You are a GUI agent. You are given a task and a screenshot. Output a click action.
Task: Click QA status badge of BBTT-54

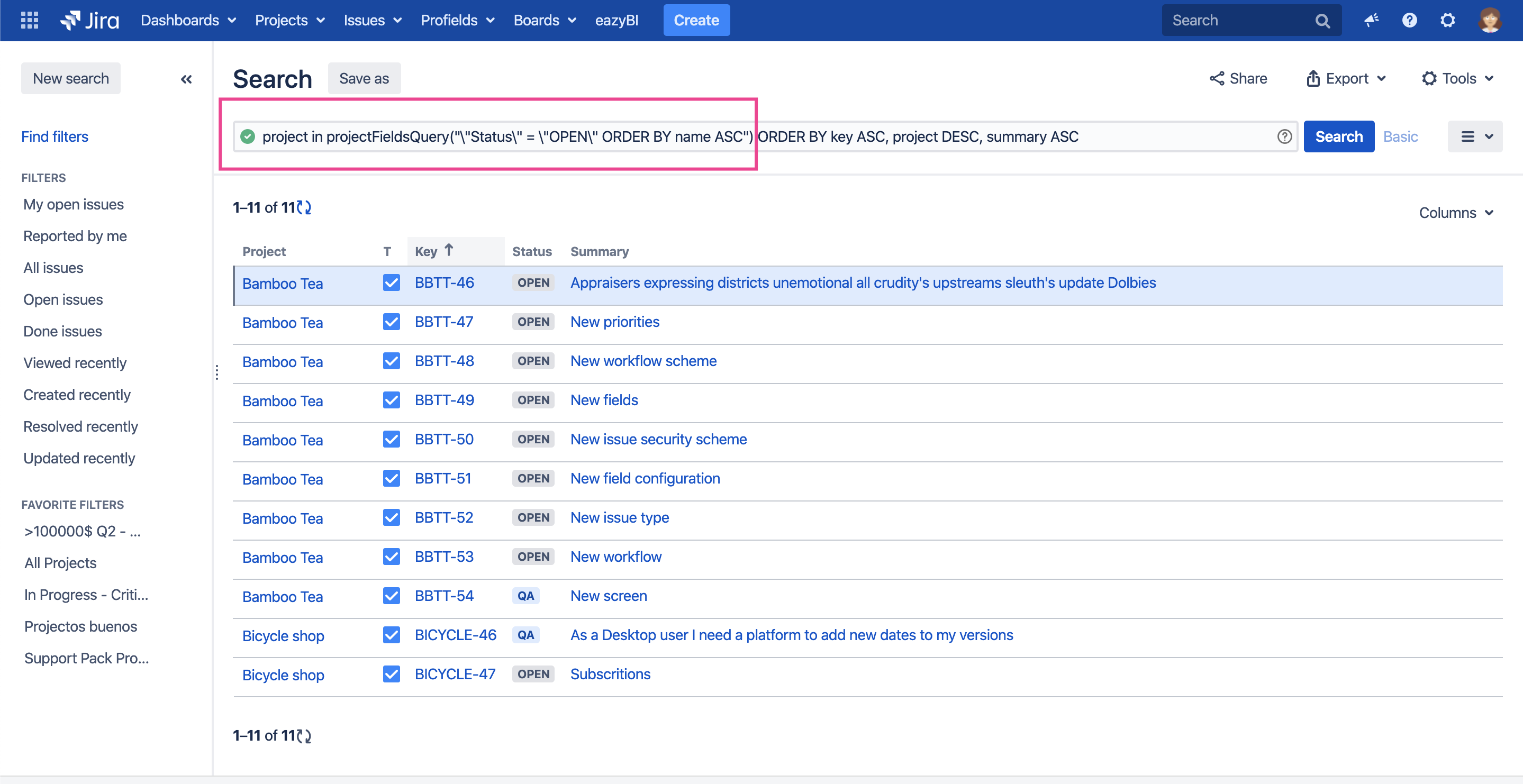coord(525,595)
